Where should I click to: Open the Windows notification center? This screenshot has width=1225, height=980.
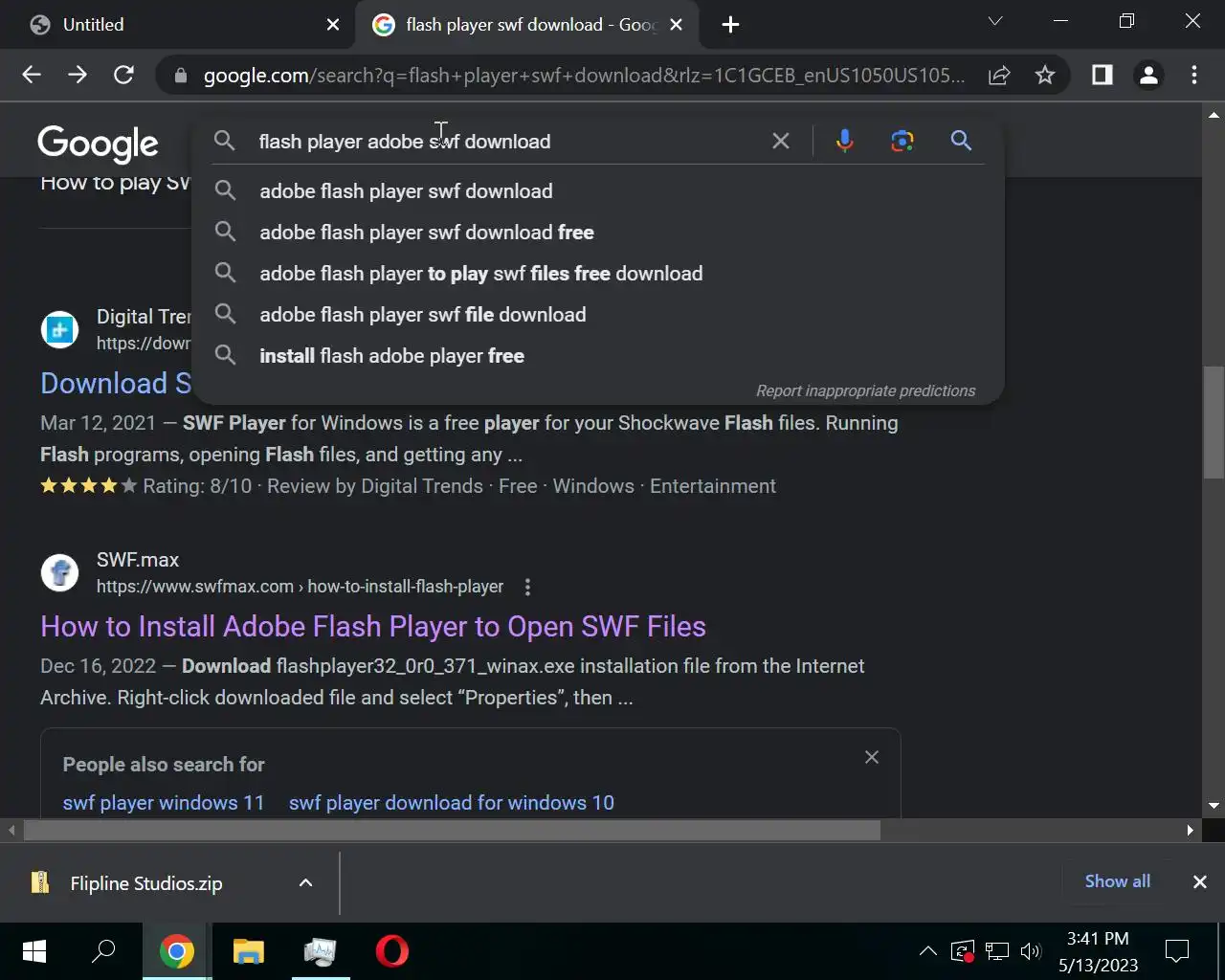click(x=1177, y=951)
